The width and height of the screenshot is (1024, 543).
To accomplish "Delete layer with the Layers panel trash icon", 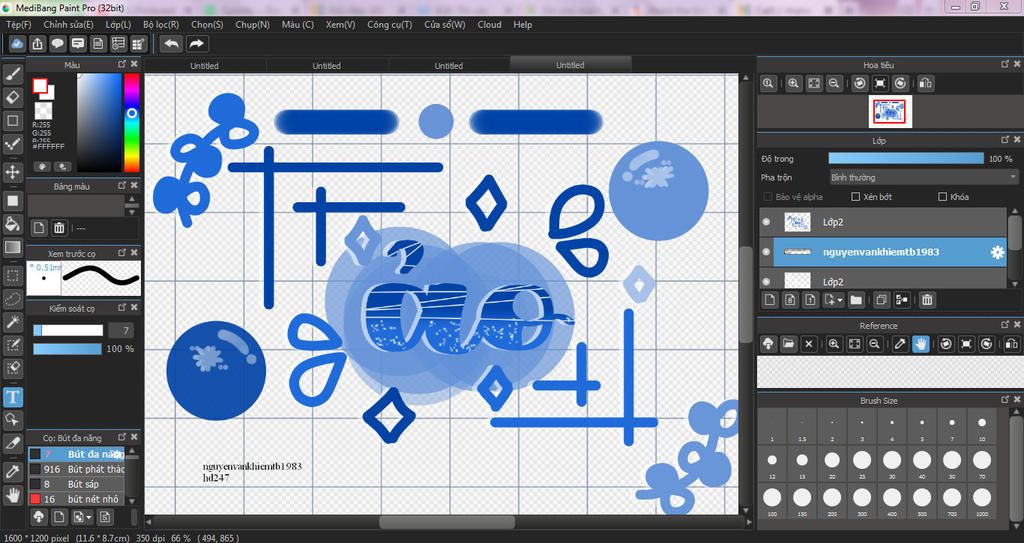I will [927, 299].
